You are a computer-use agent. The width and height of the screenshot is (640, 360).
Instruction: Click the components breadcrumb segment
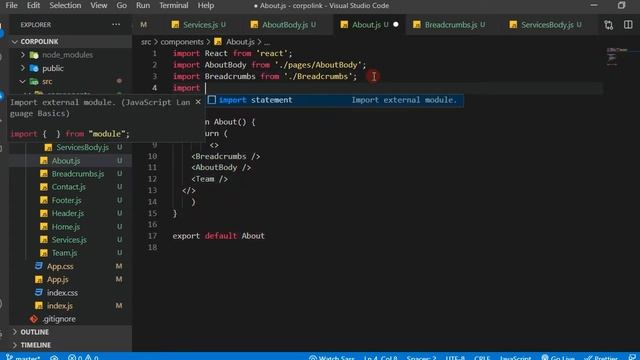[x=182, y=42]
